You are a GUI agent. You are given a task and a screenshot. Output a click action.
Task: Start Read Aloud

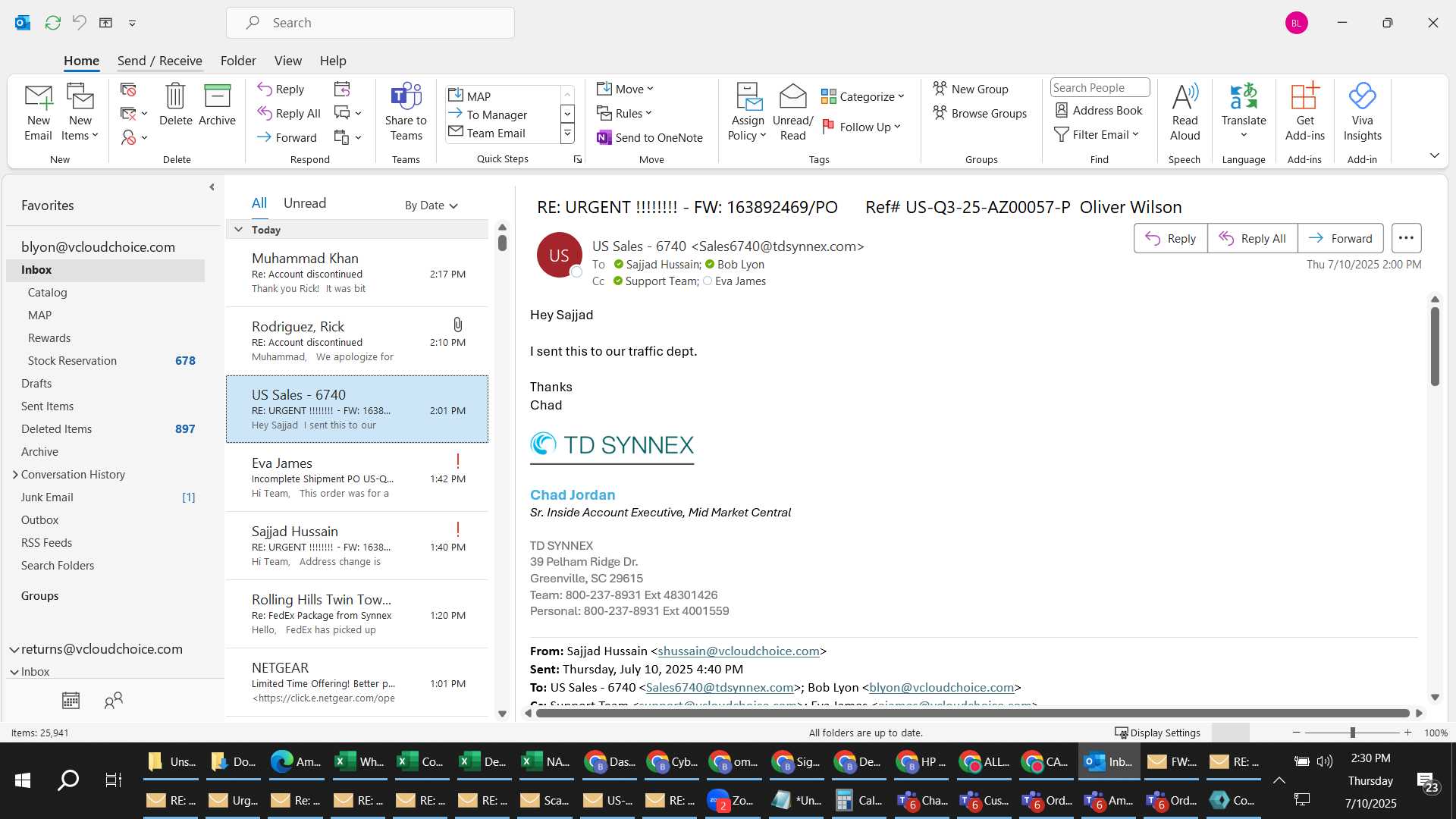click(1185, 112)
